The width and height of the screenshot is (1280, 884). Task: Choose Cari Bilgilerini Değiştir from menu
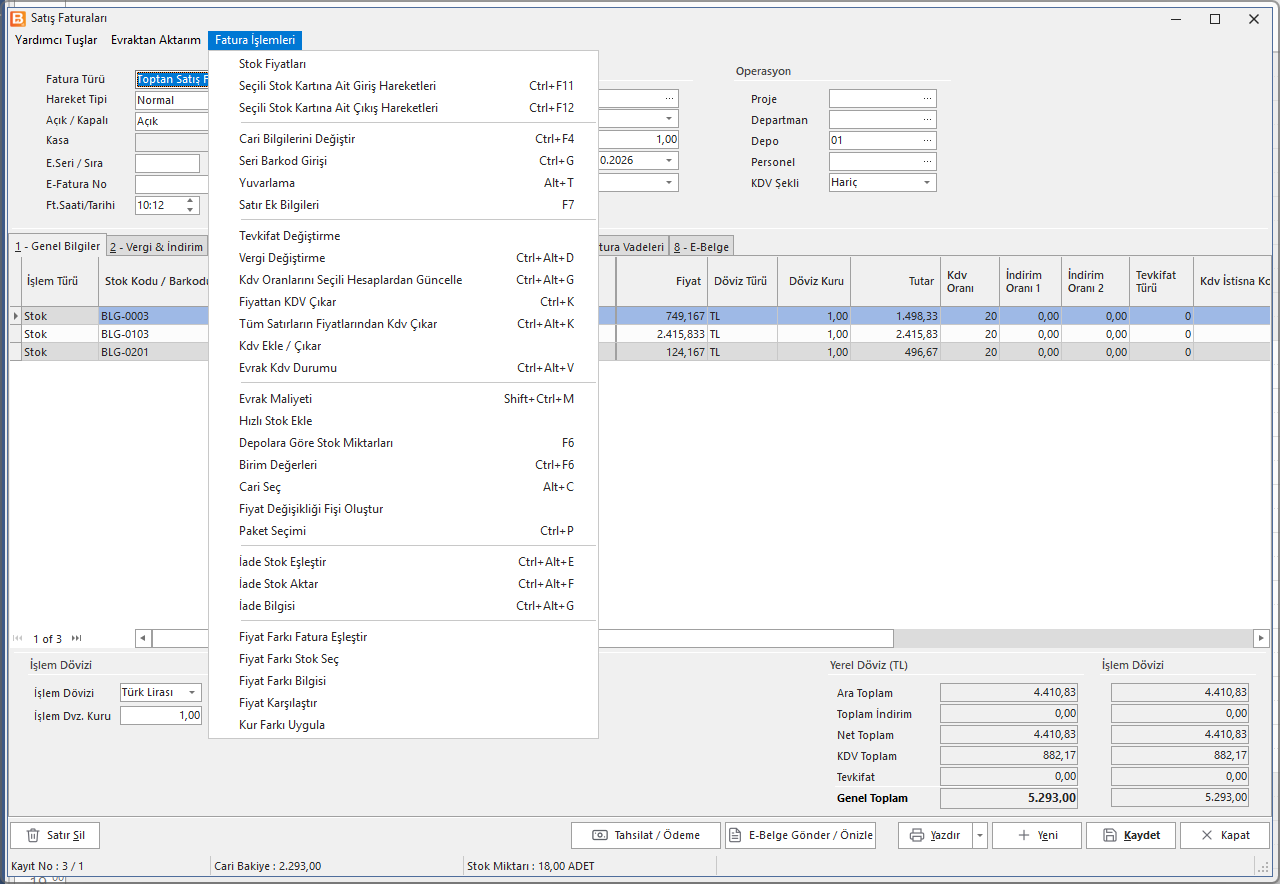coord(403,139)
